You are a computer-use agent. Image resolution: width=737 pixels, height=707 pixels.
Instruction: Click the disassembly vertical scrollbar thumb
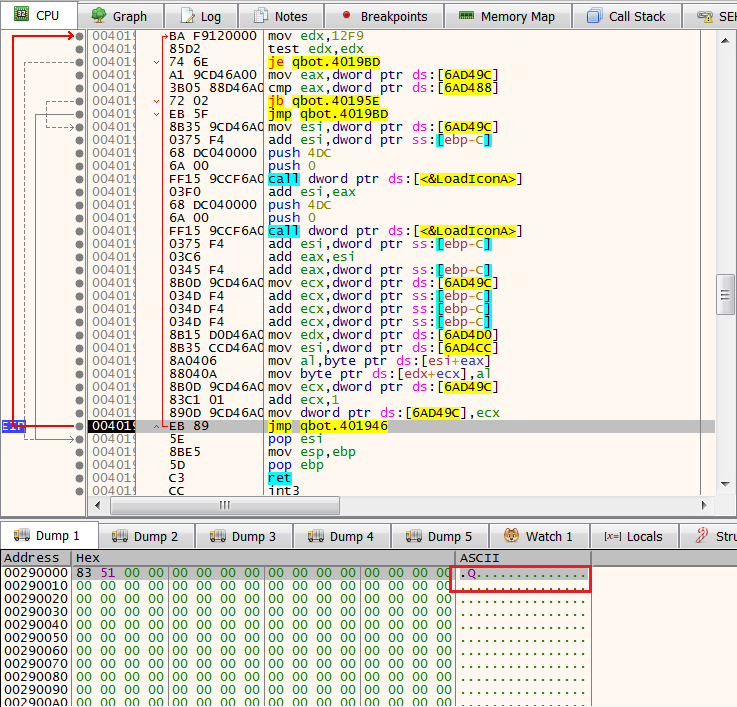pyautogui.click(x=725, y=294)
